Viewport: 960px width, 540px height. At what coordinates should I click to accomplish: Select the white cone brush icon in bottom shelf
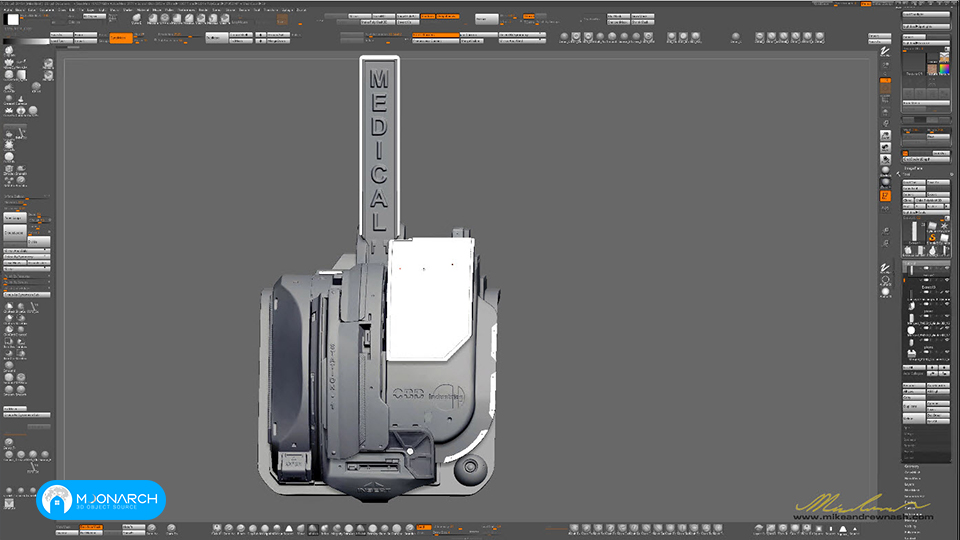pos(288,528)
